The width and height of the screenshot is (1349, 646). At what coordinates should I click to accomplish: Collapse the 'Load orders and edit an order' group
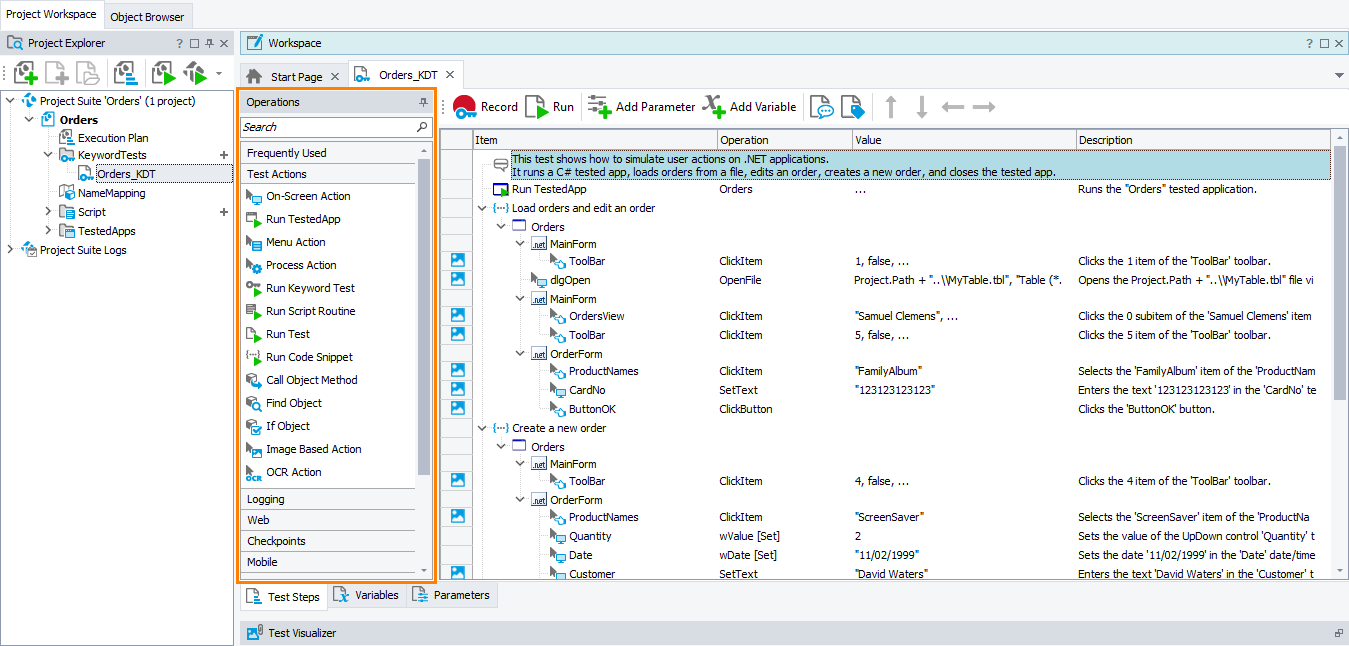(483, 208)
